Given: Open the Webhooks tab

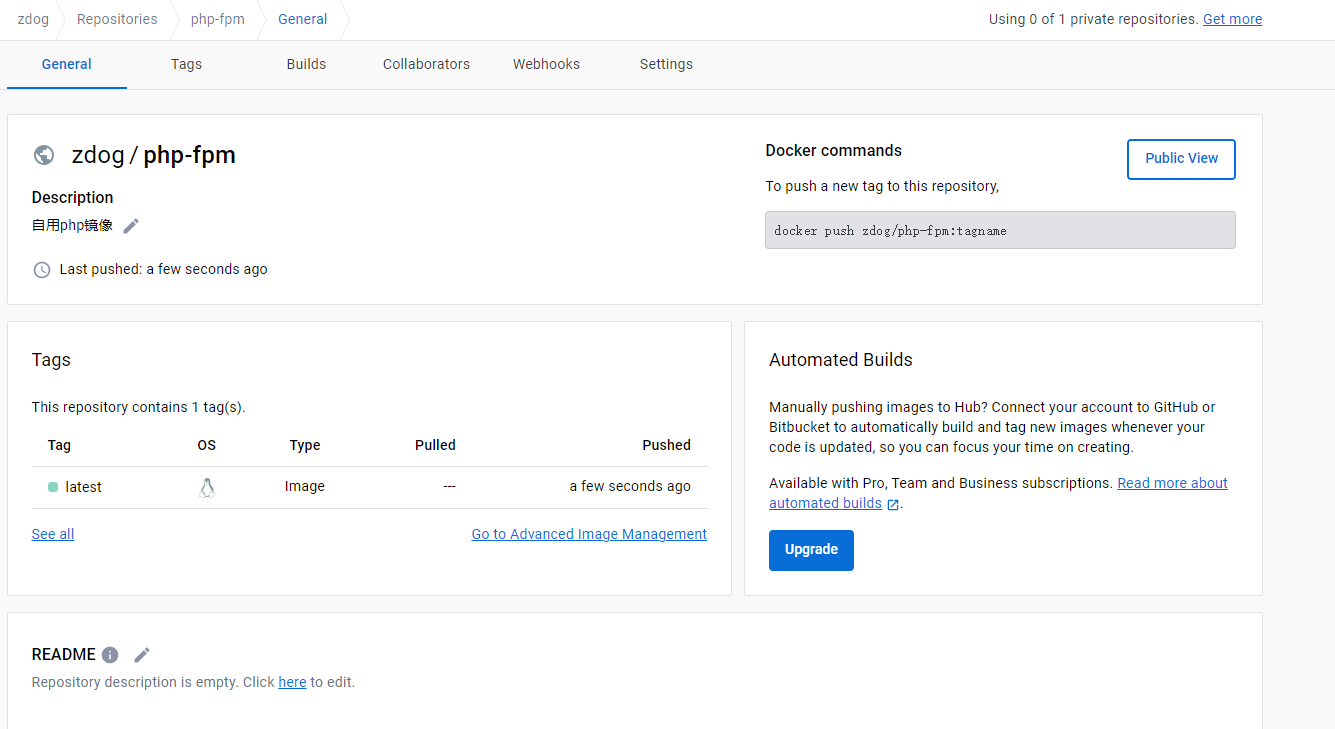Looking at the screenshot, I should pyautogui.click(x=546, y=64).
